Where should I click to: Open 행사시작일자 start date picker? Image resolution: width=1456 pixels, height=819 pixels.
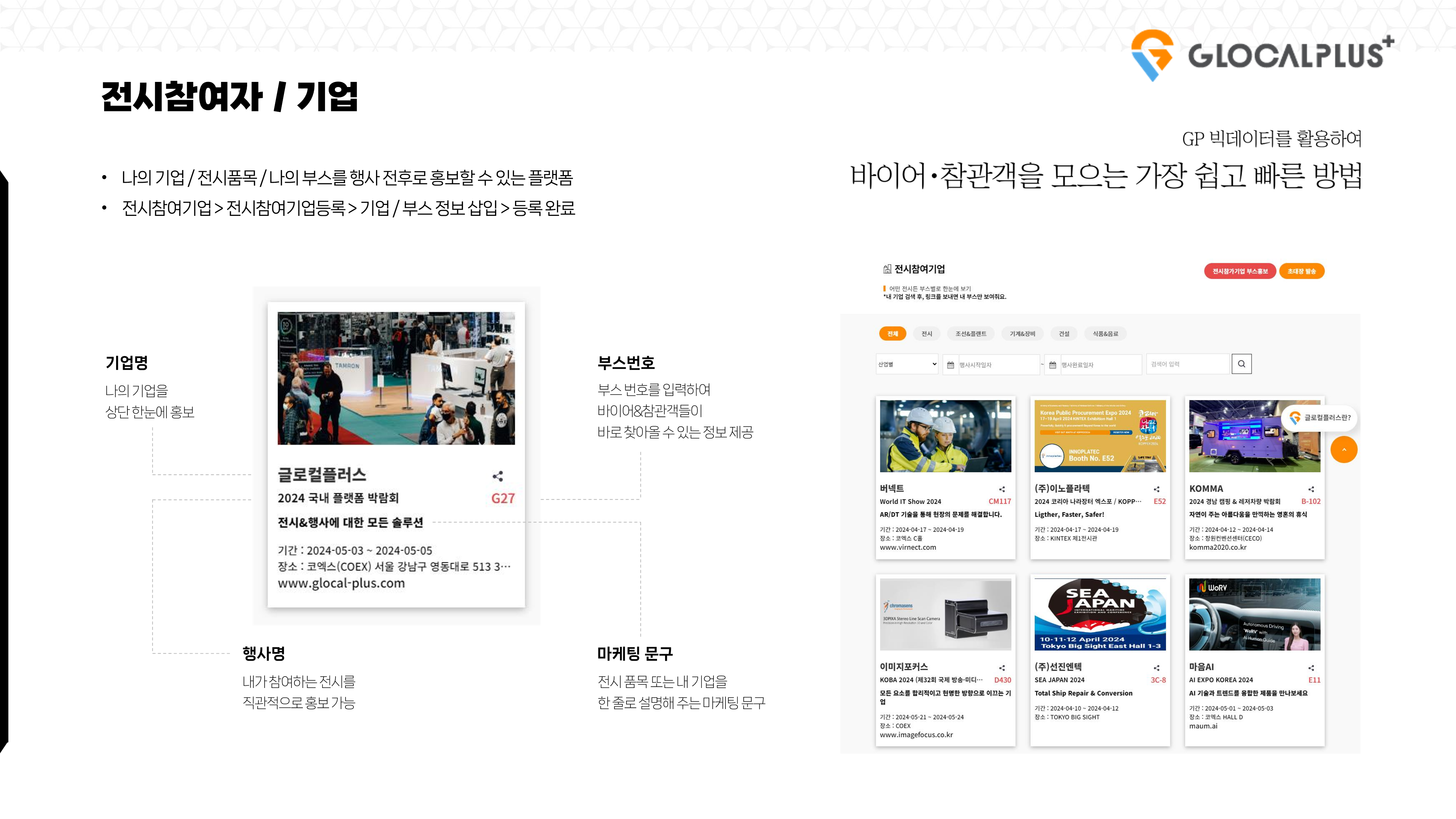[x=992, y=365]
